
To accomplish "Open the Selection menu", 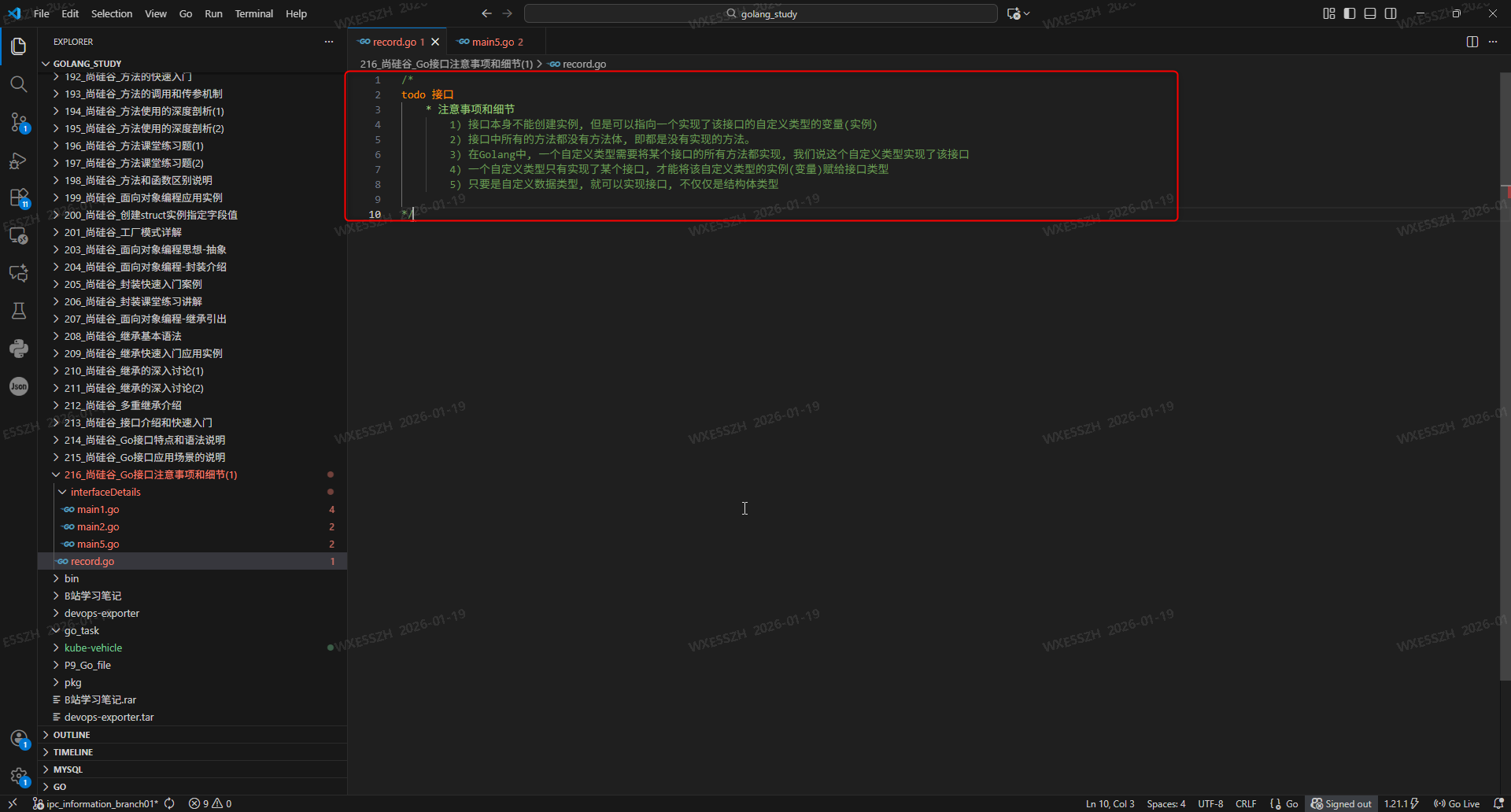I will click(x=112, y=13).
